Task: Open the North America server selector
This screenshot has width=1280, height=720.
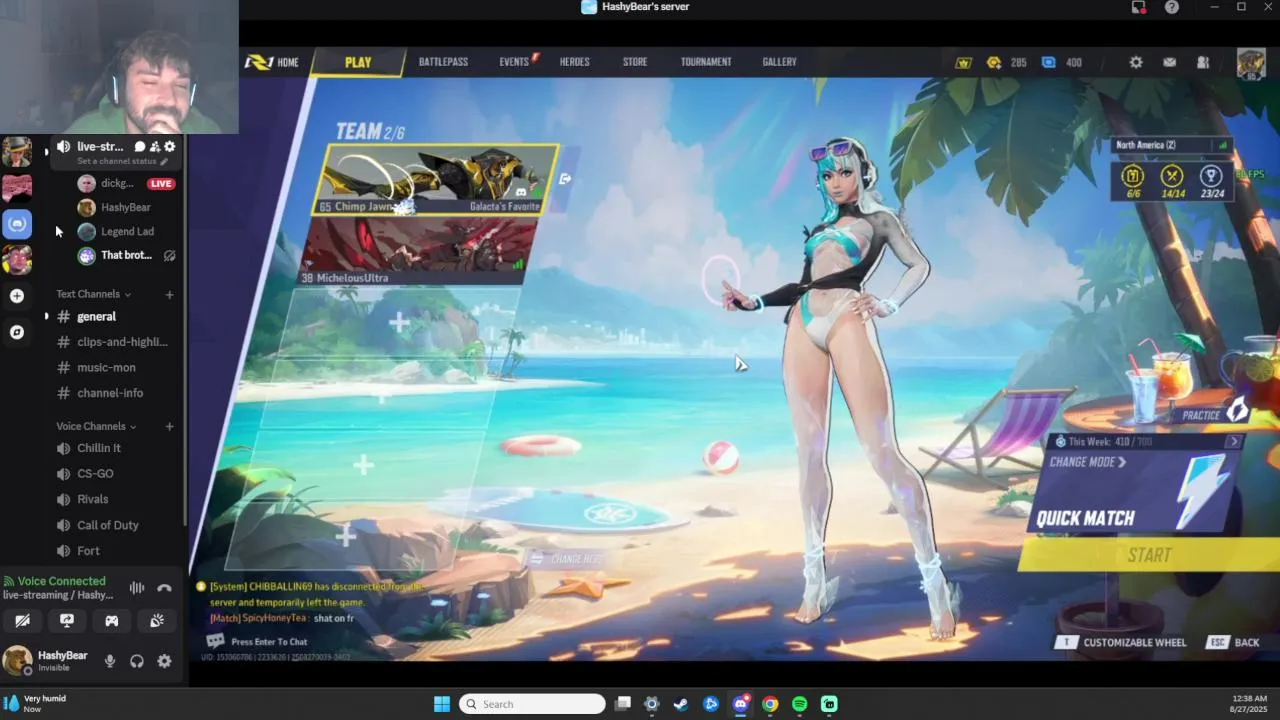Action: [1172, 145]
